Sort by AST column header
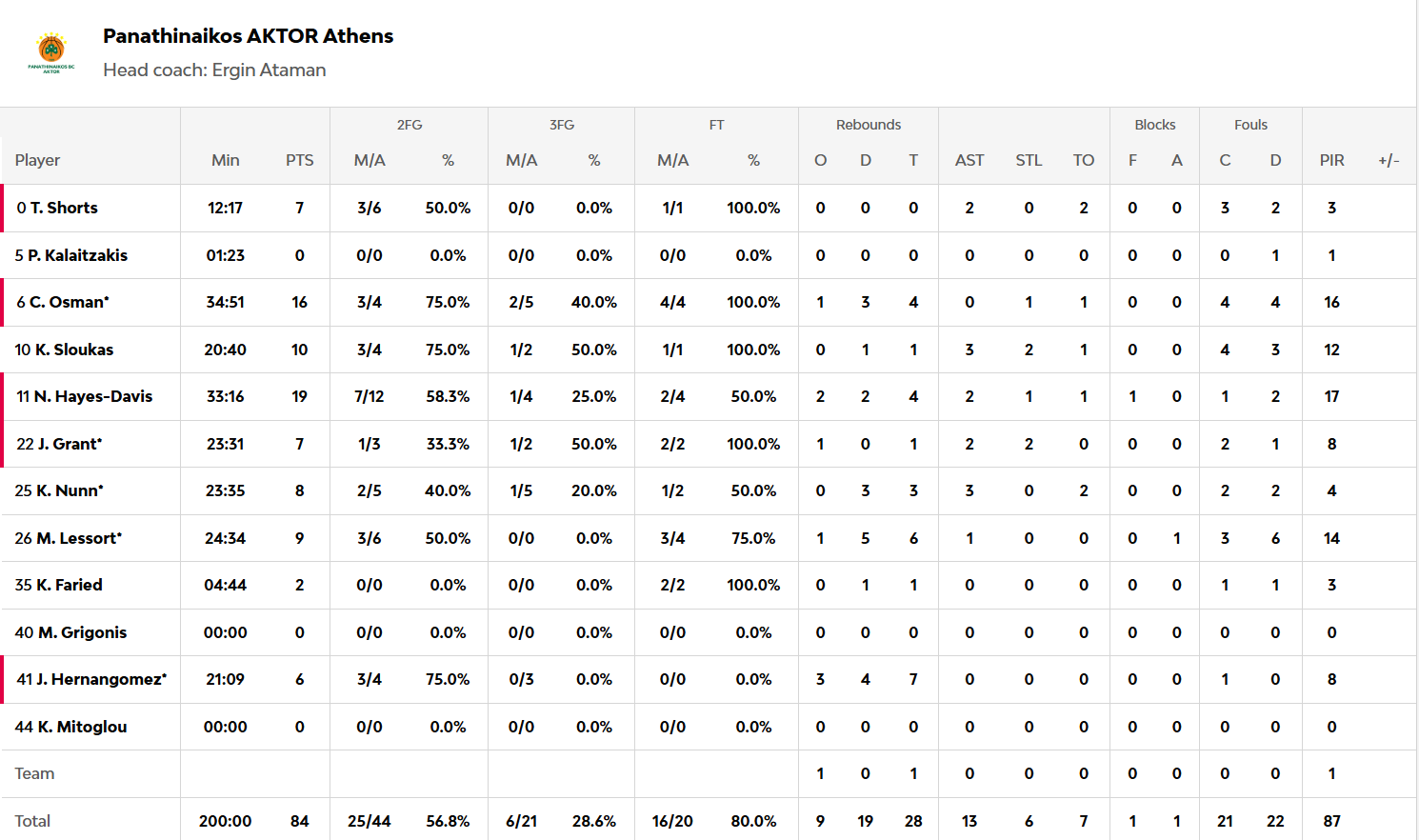This screenshot has width=1419, height=840. (969, 160)
